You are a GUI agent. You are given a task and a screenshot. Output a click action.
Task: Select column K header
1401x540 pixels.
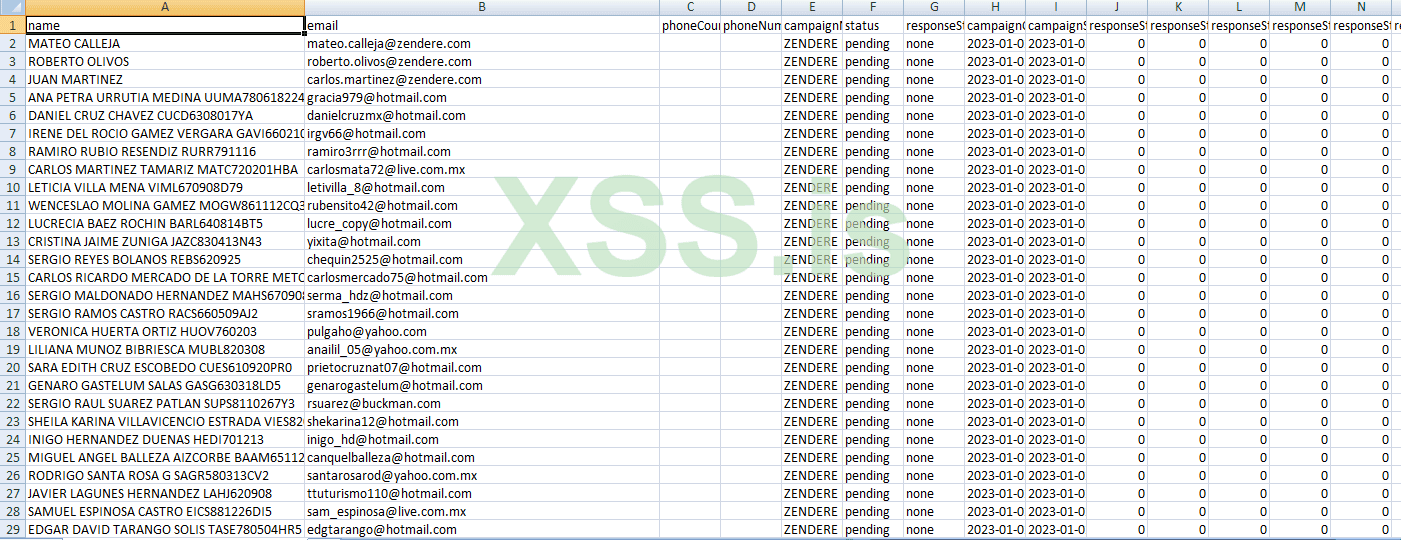click(1178, 7)
